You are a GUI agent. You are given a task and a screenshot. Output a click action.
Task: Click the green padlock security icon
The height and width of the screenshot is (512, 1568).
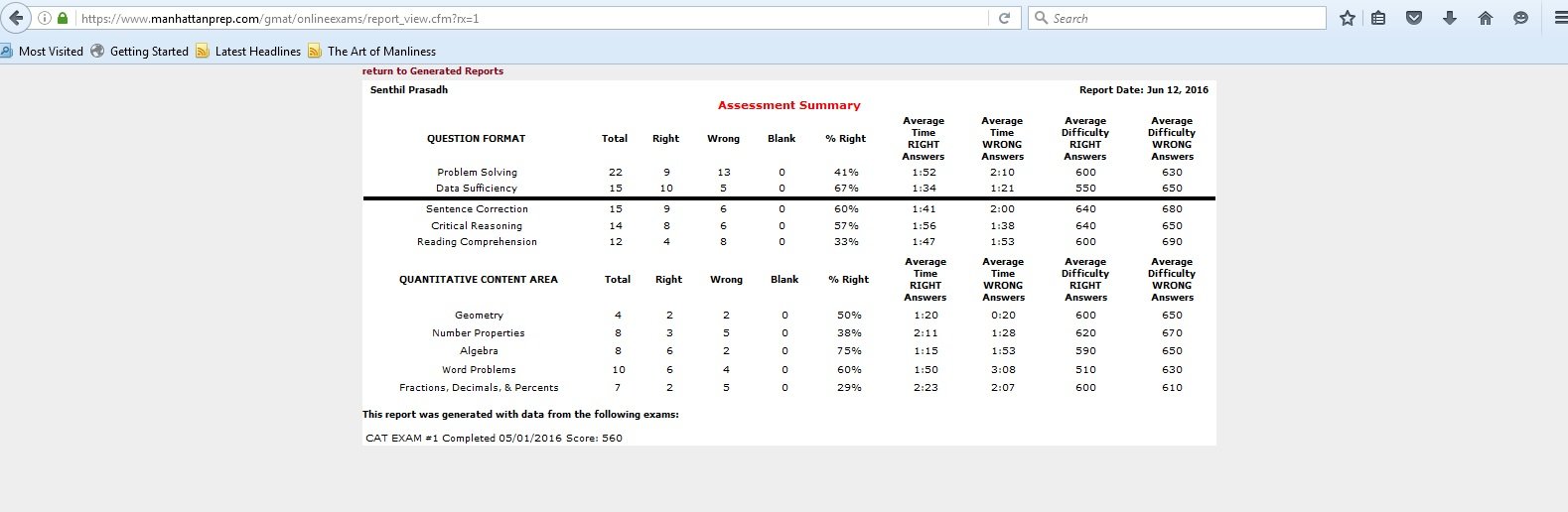64,18
